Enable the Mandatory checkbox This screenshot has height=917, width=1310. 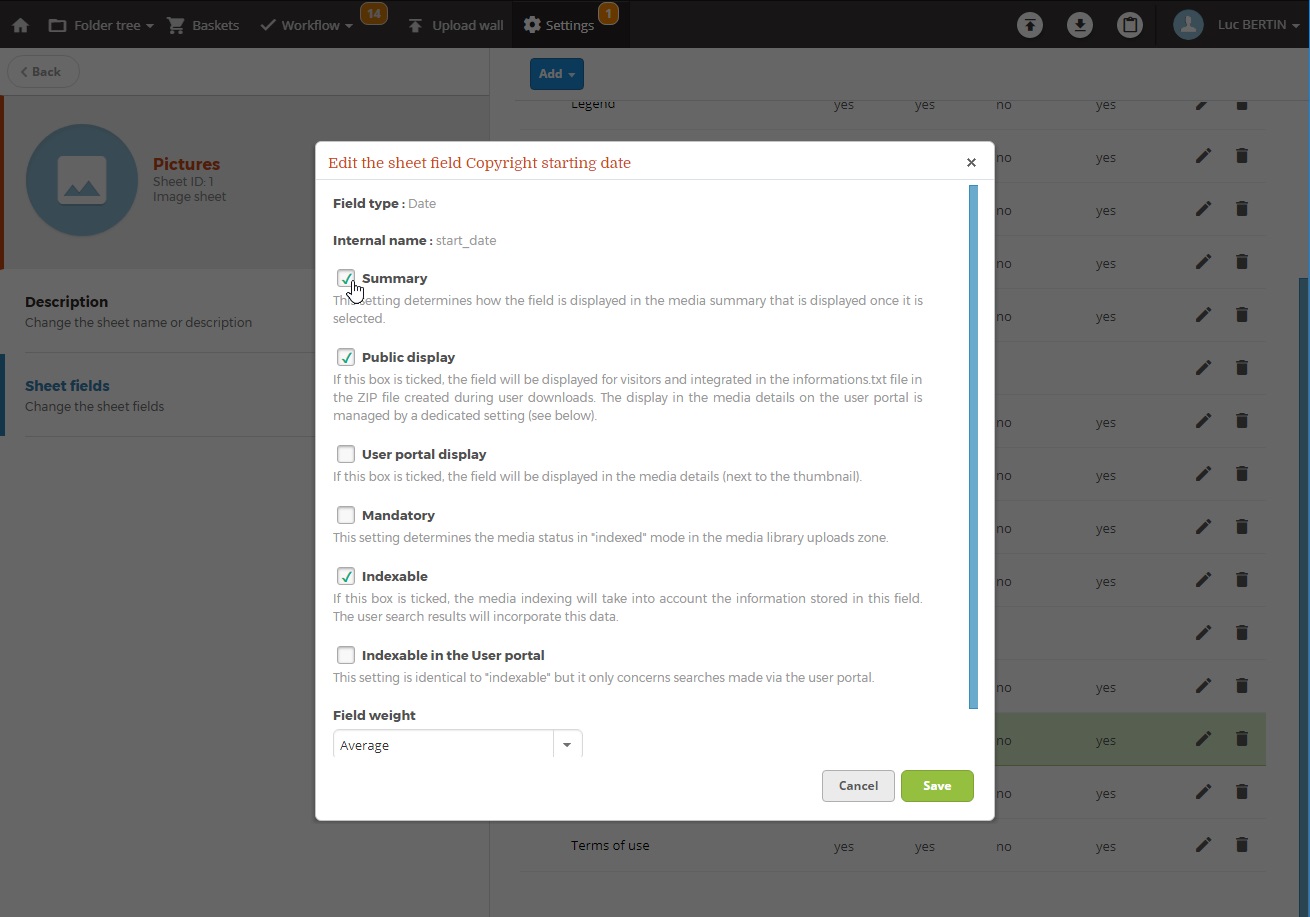(346, 515)
